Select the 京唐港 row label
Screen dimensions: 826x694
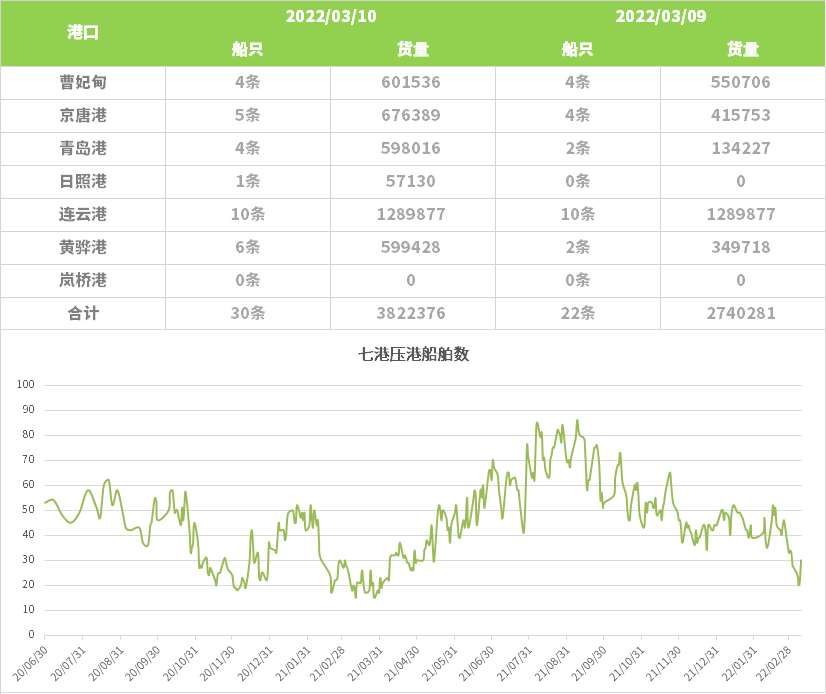[83, 116]
